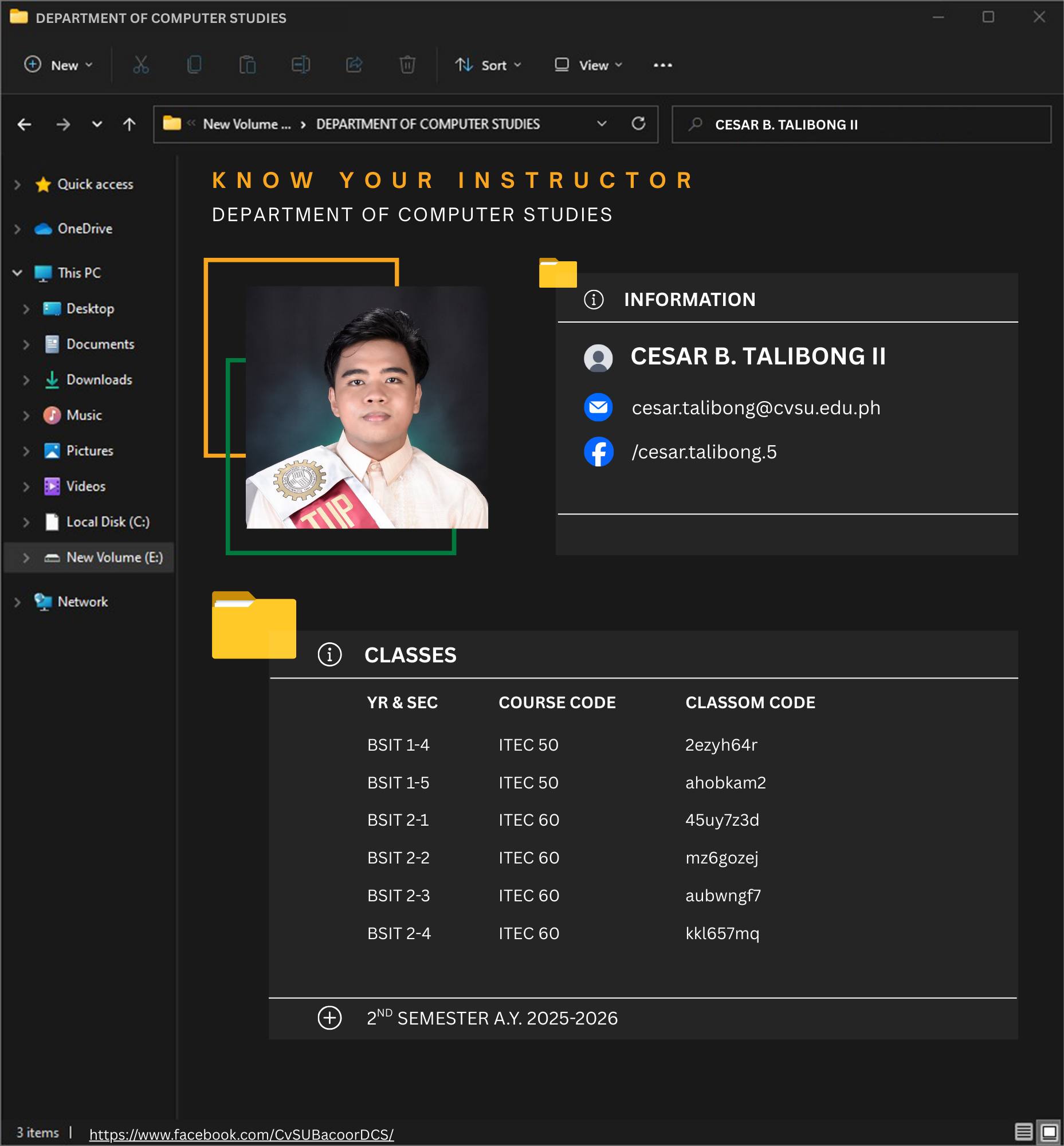Expand the OneDrive tree node

coord(17,229)
